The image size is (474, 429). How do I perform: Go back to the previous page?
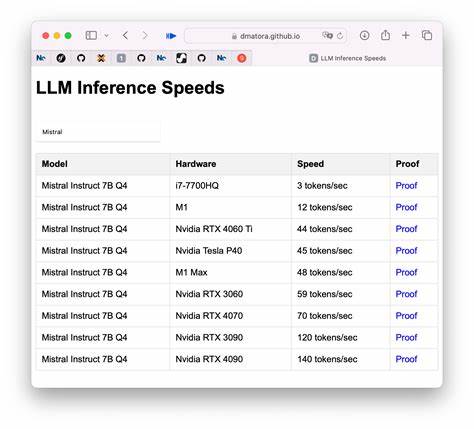[125, 35]
